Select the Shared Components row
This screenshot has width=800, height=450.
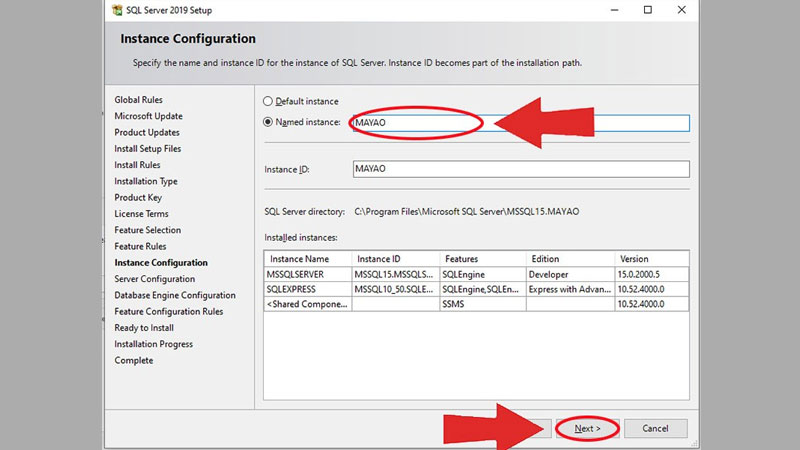(x=477, y=304)
